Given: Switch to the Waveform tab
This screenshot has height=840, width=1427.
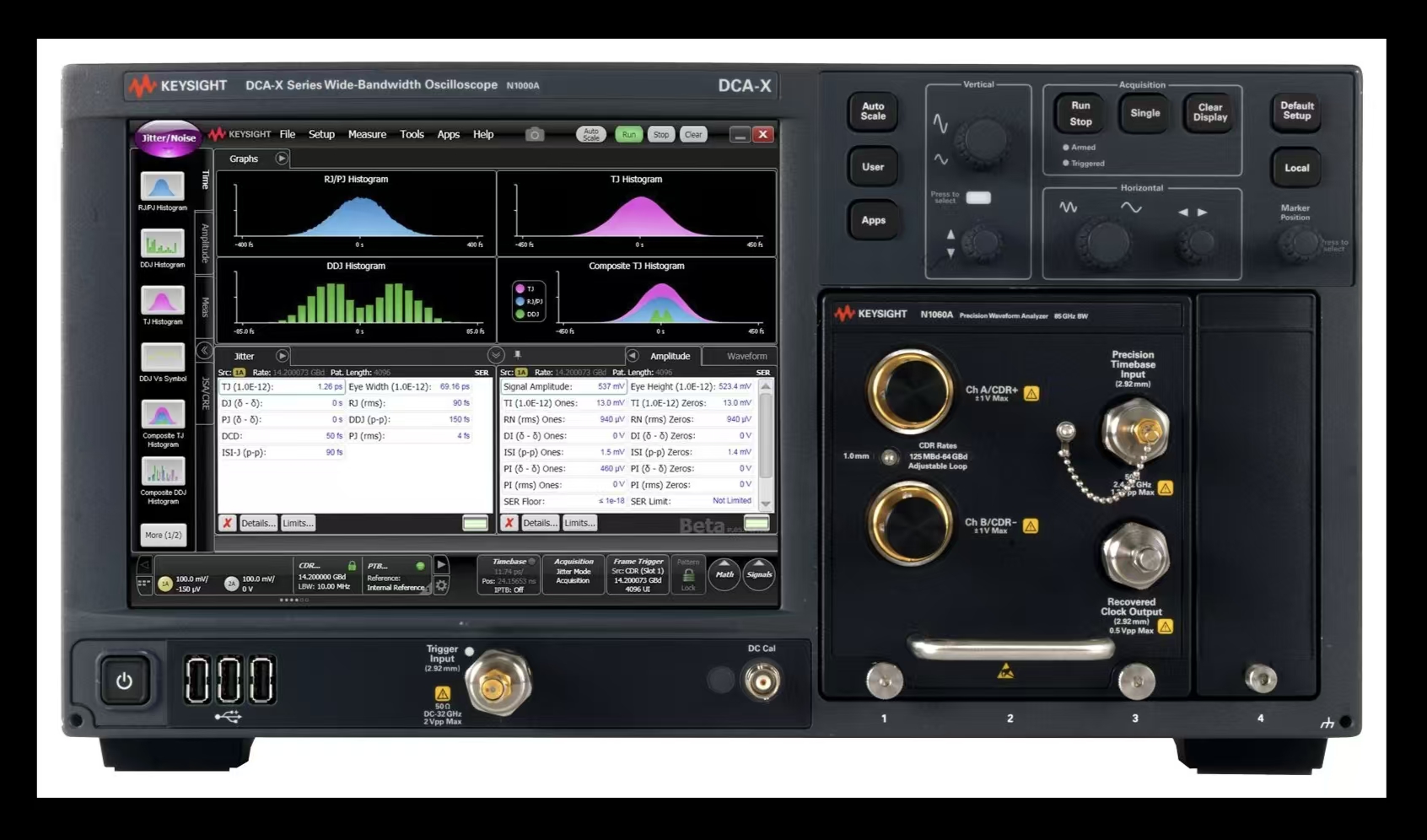Looking at the screenshot, I should pos(746,356).
